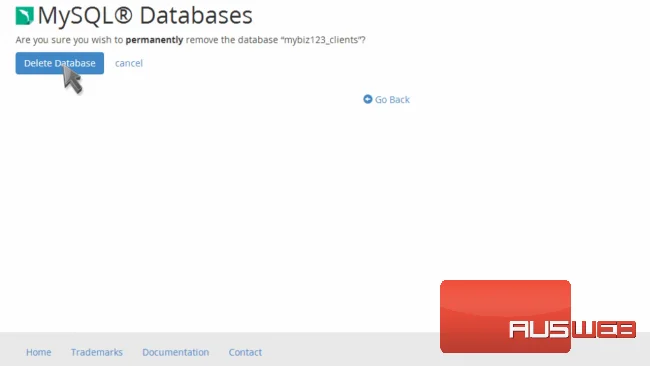Click the registered trademark symbol in the heading

[x=123, y=15]
